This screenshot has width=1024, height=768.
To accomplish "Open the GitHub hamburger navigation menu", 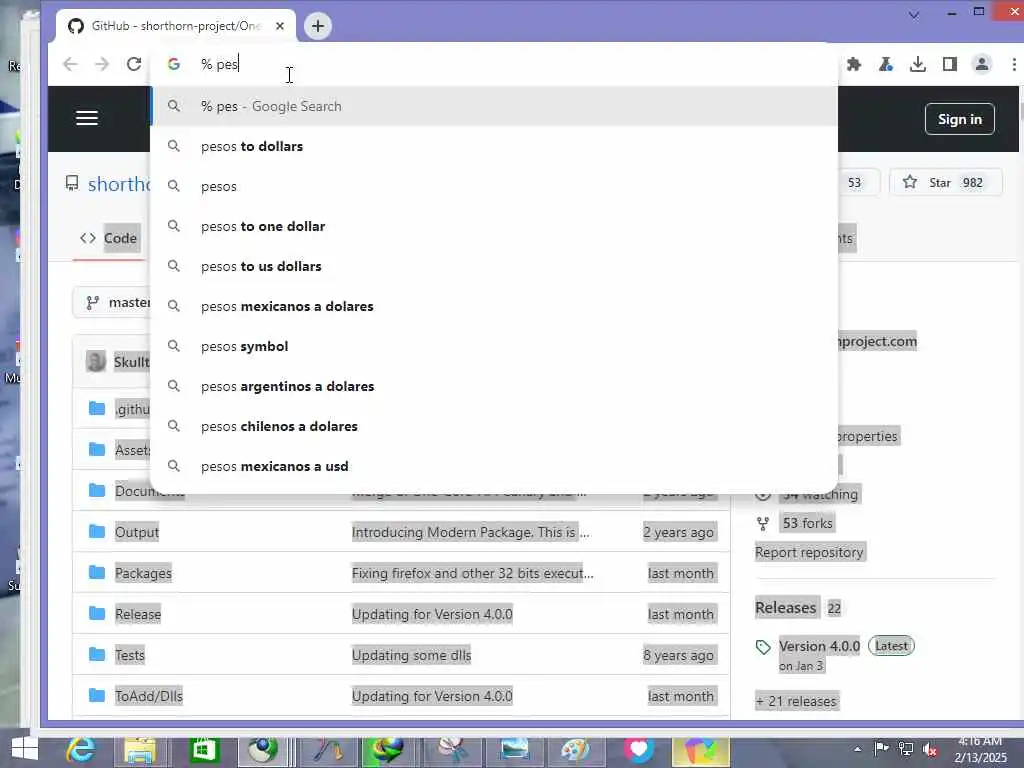I will [x=87, y=118].
